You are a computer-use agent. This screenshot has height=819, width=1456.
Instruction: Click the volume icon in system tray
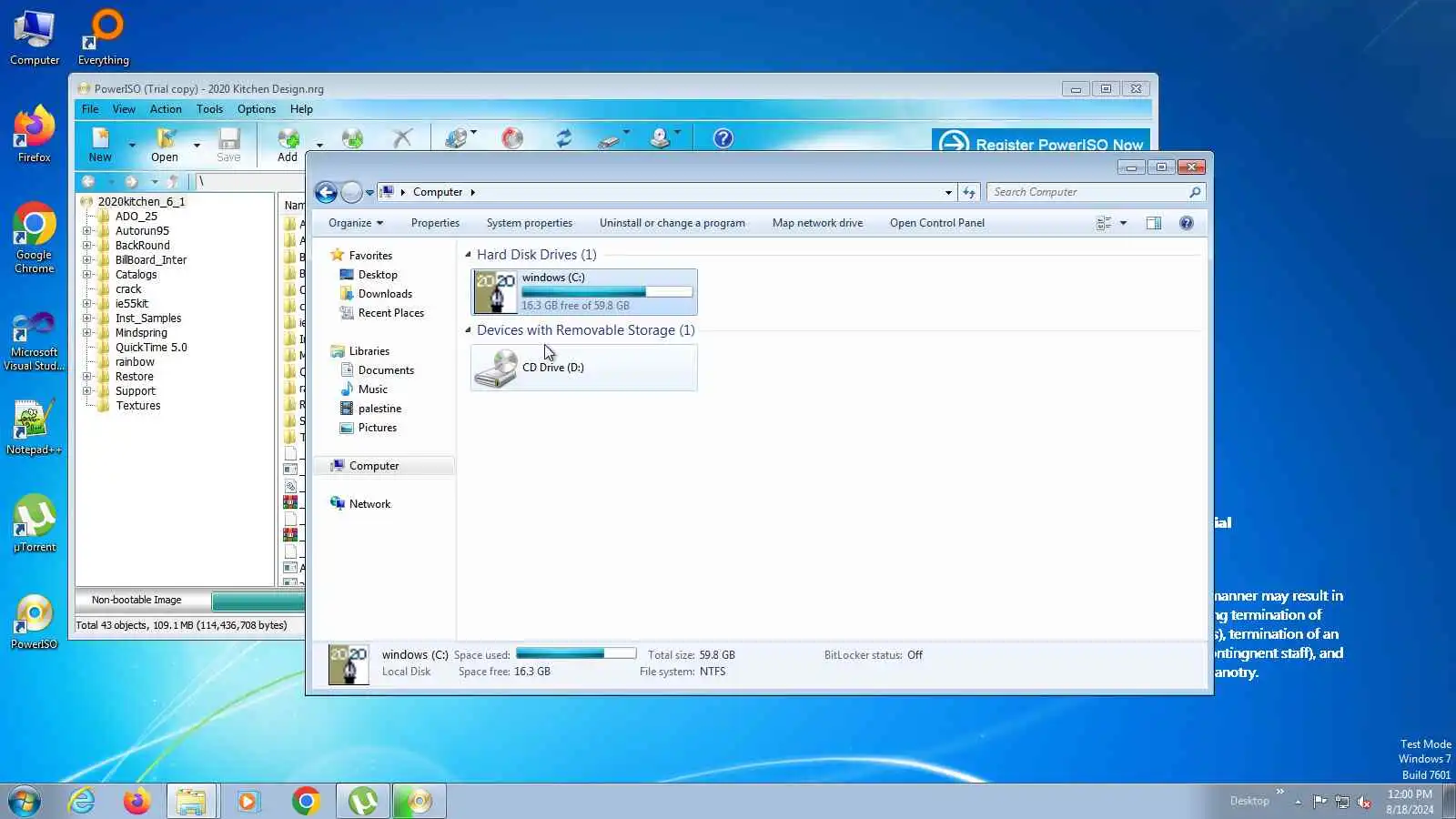(1364, 802)
